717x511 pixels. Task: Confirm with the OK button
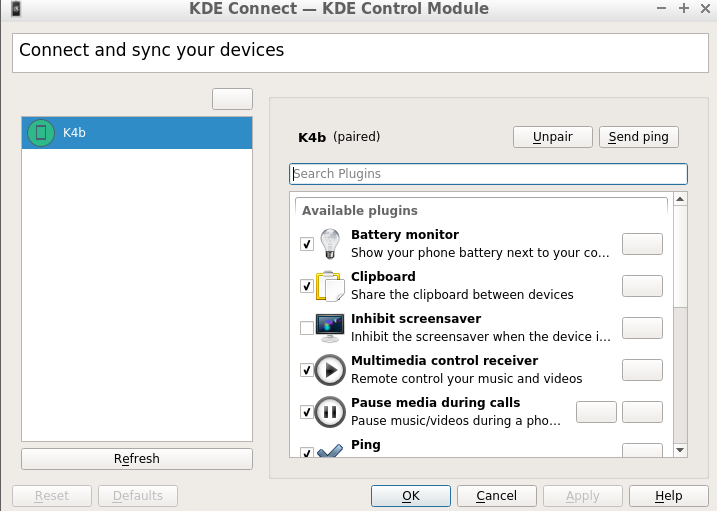411,496
